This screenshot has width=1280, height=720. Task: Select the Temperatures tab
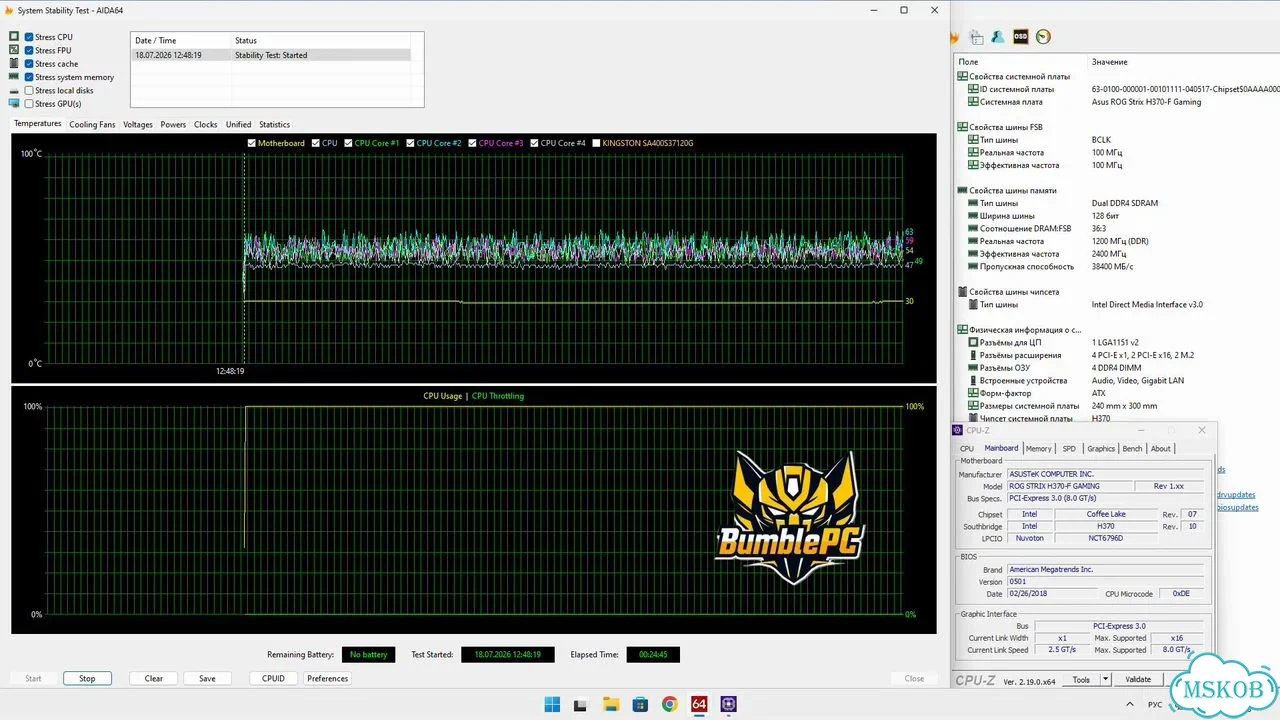click(38, 124)
